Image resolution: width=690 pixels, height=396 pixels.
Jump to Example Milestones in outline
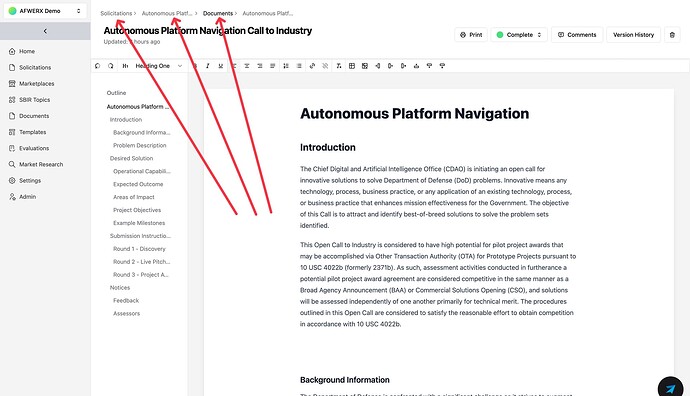coord(139,223)
